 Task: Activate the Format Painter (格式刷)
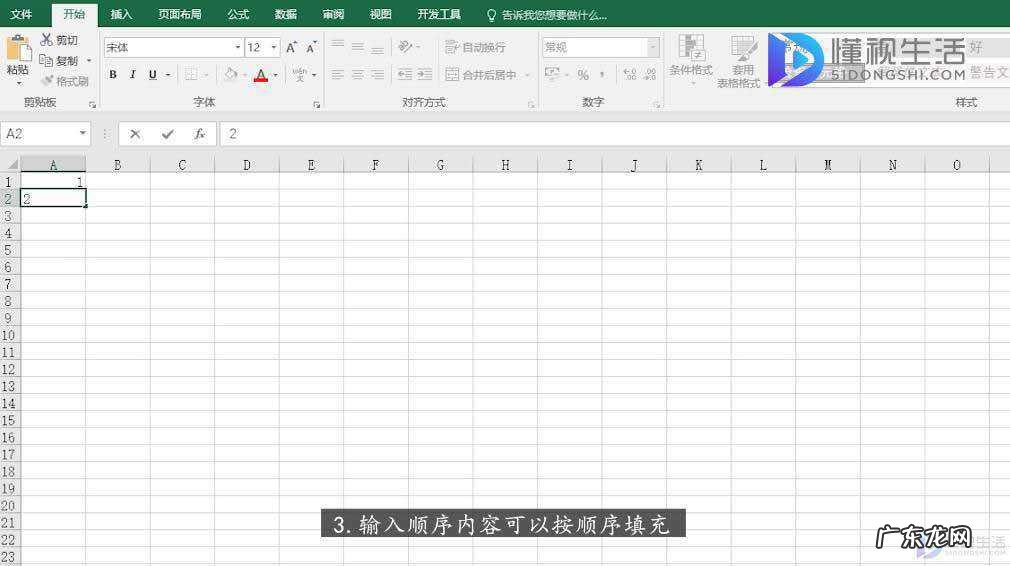tap(64, 81)
